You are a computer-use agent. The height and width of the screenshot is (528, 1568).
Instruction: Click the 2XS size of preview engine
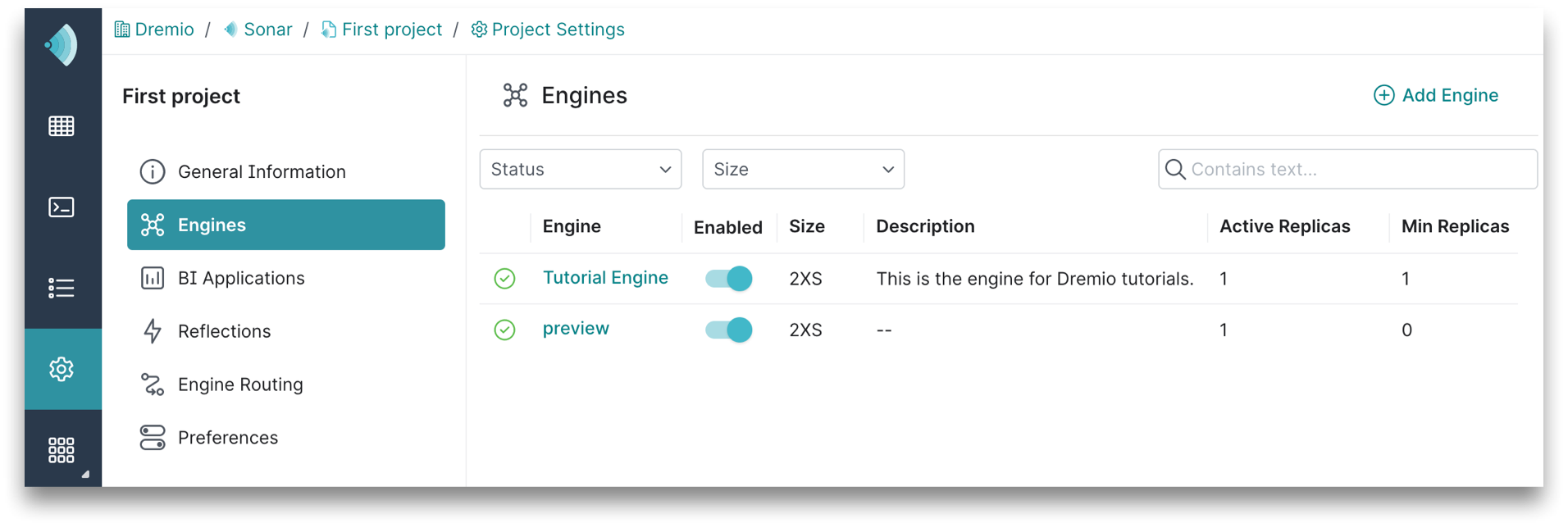click(805, 330)
